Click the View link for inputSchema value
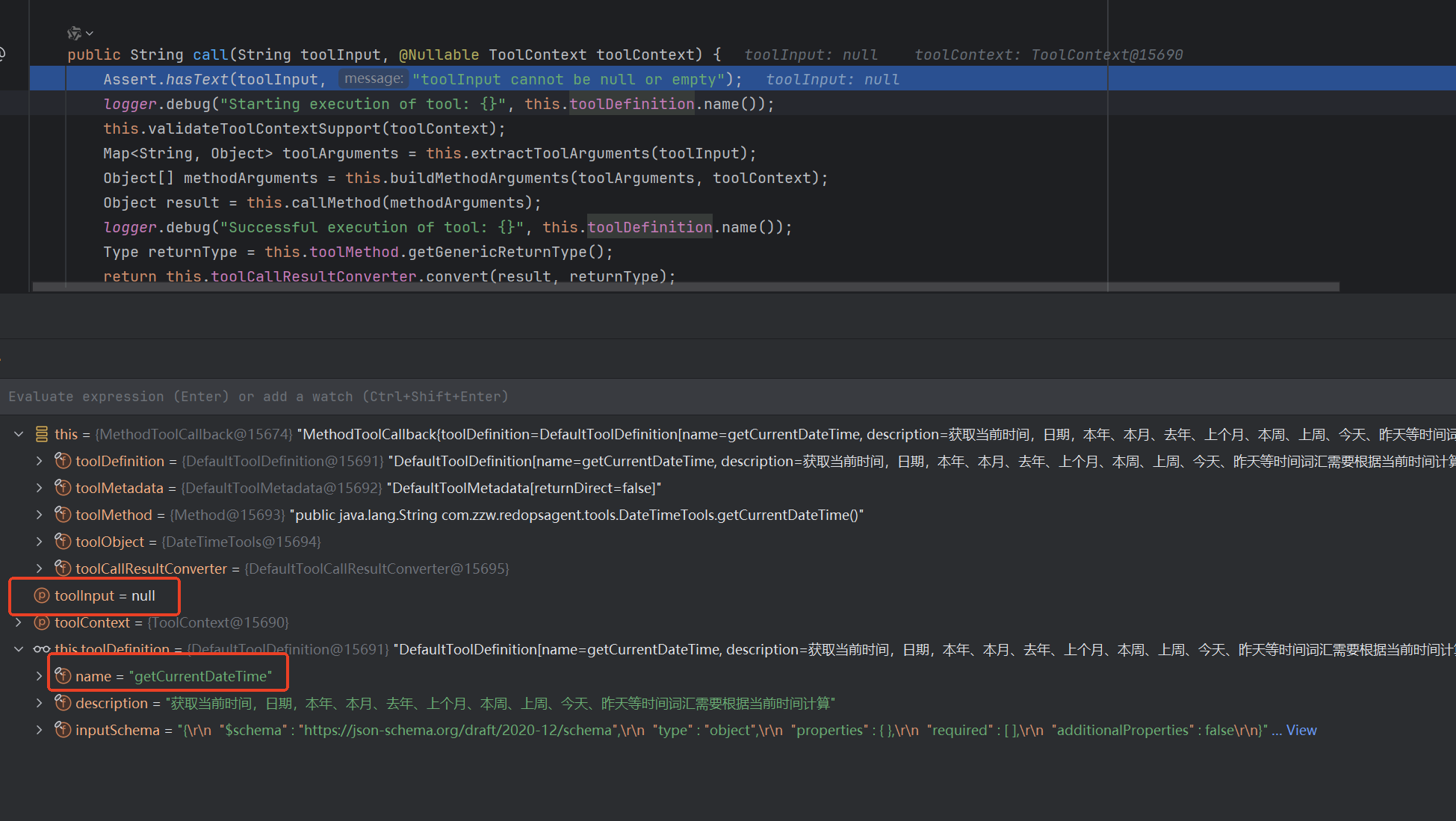The height and width of the screenshot is (821, 1456). (x=1301, y=730)
